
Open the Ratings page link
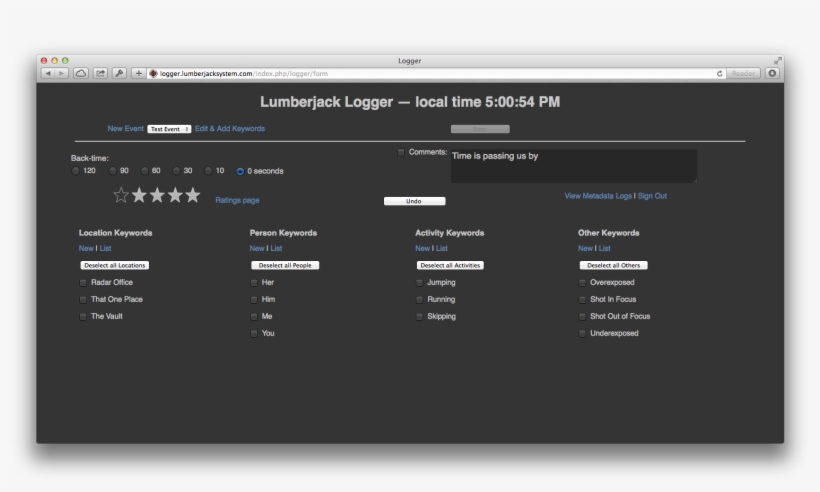[237, 200]
